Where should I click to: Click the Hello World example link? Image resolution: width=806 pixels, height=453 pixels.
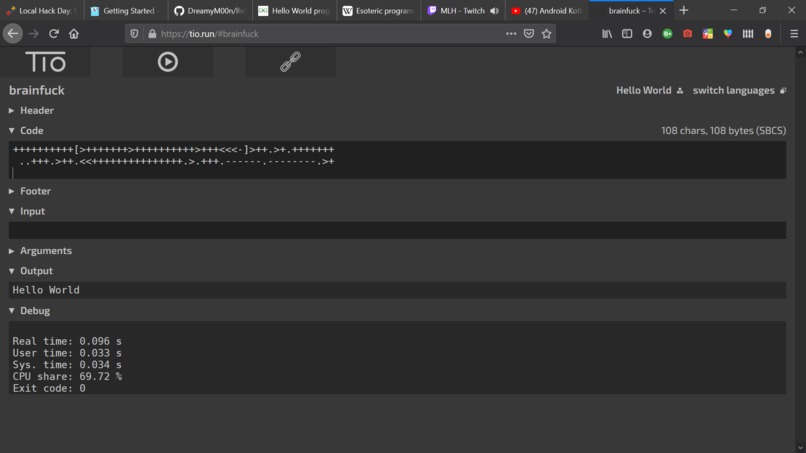tap(649, 90)
